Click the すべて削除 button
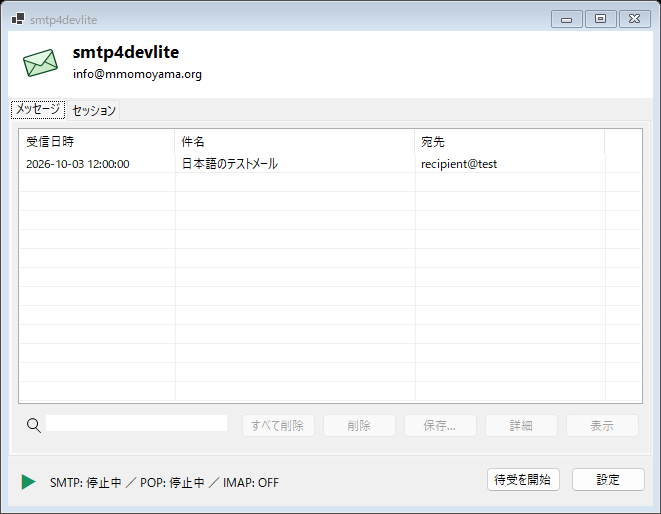The height and width of the screenshot is (514, 661). point(278,425)
